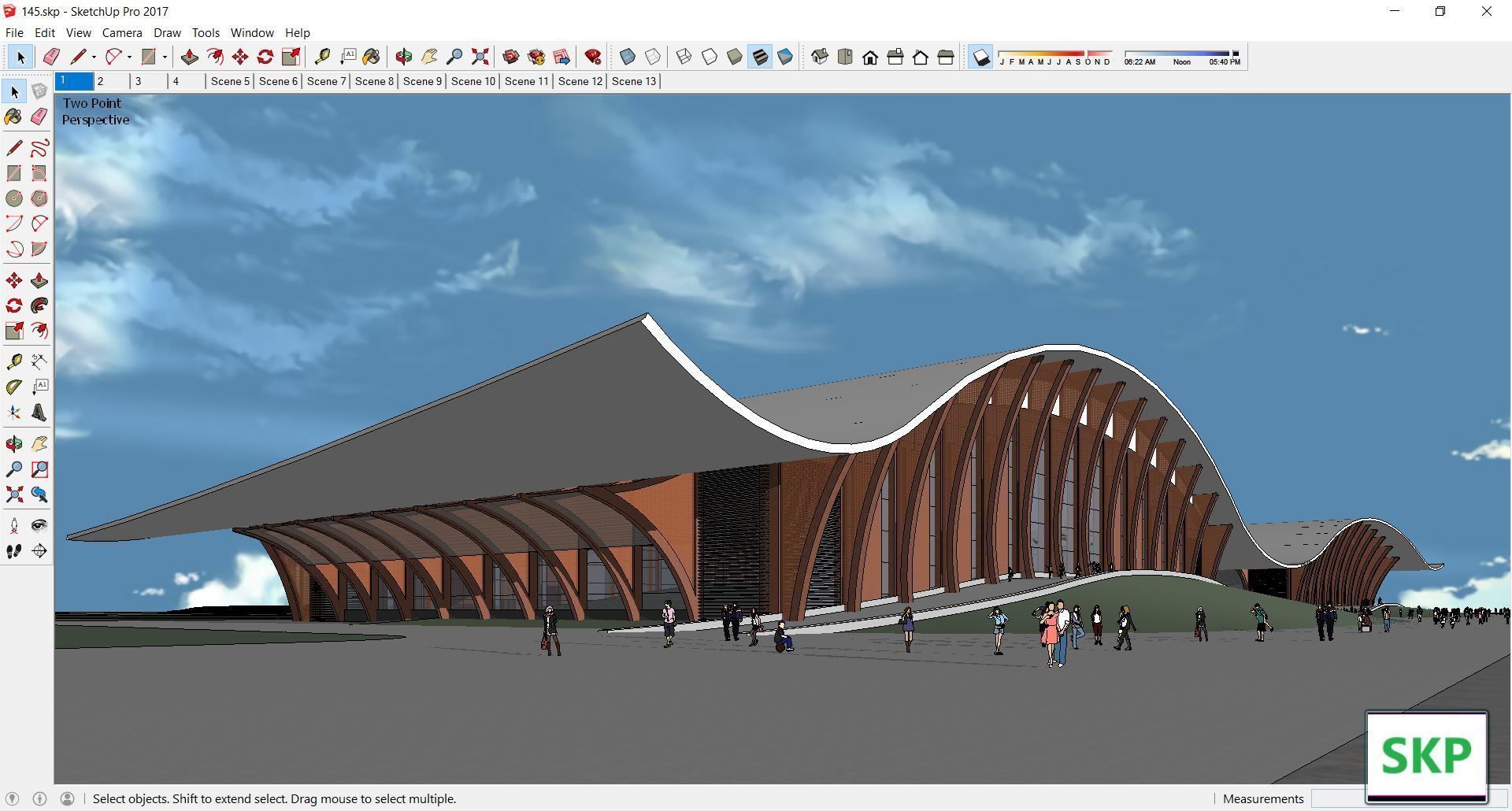Switch to the Top view

pos(845,57)
